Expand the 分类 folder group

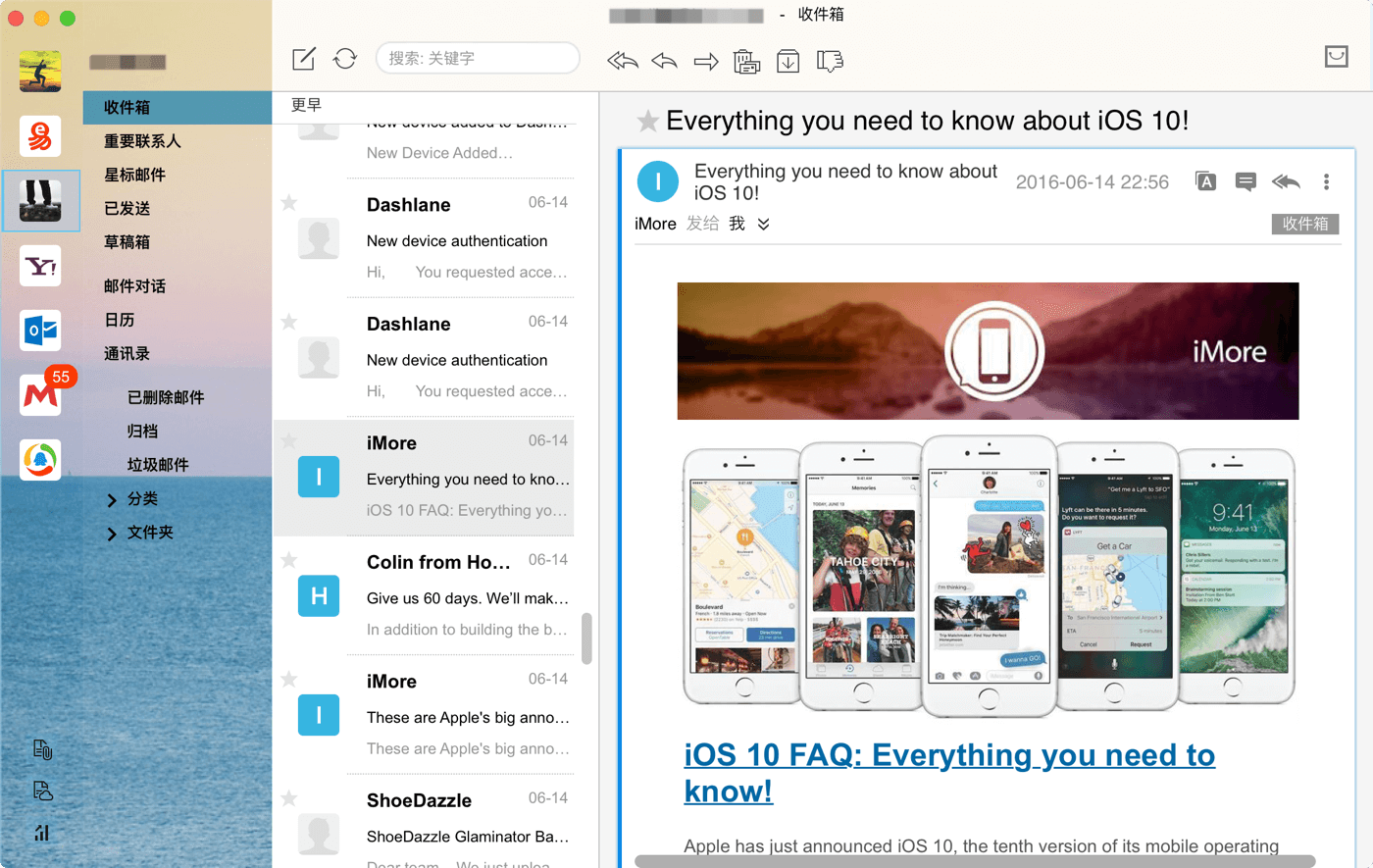pyautogui.click(x=112, y=500)
